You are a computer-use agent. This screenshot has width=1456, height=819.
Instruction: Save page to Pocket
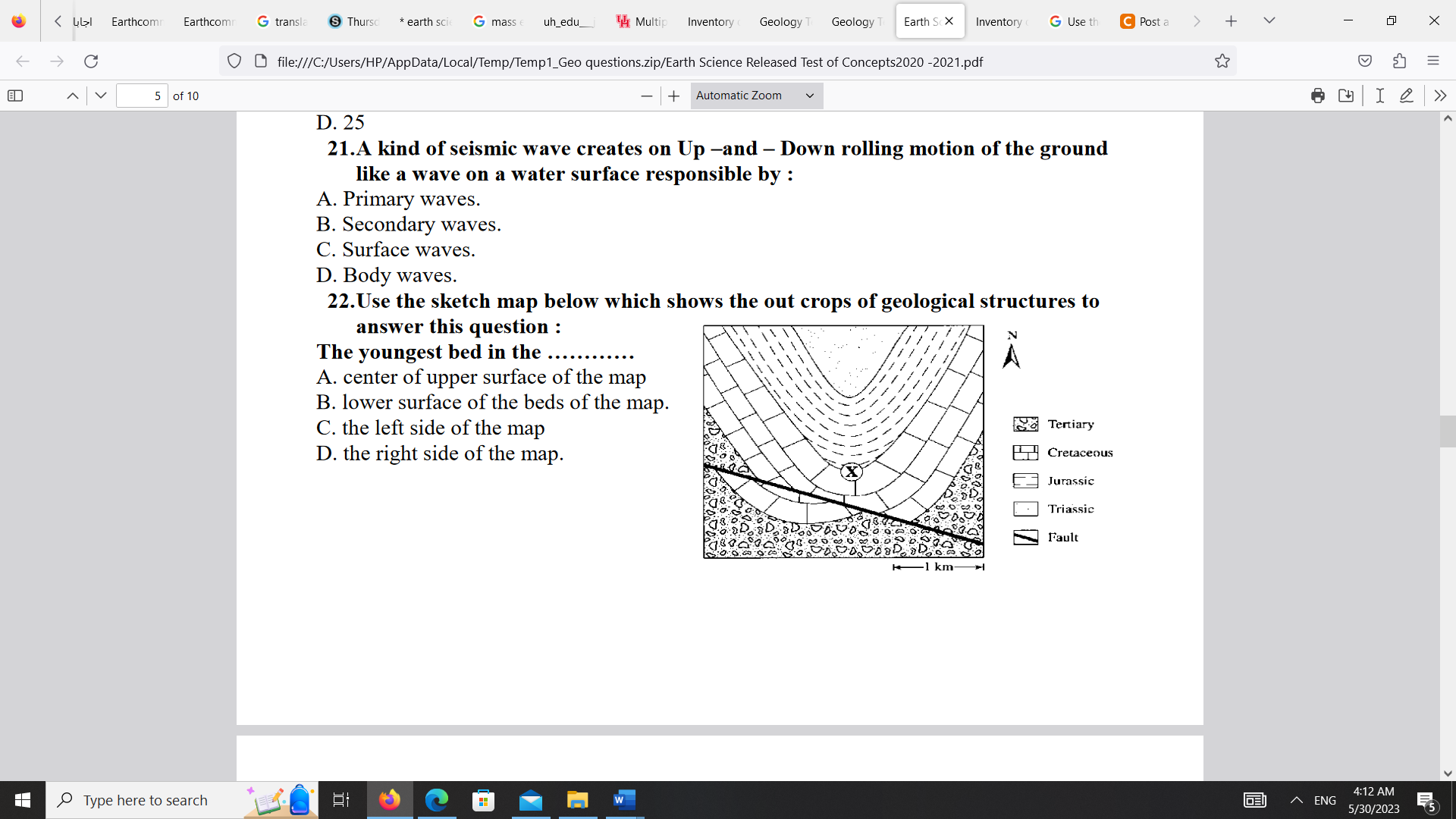pos(1366,61)
